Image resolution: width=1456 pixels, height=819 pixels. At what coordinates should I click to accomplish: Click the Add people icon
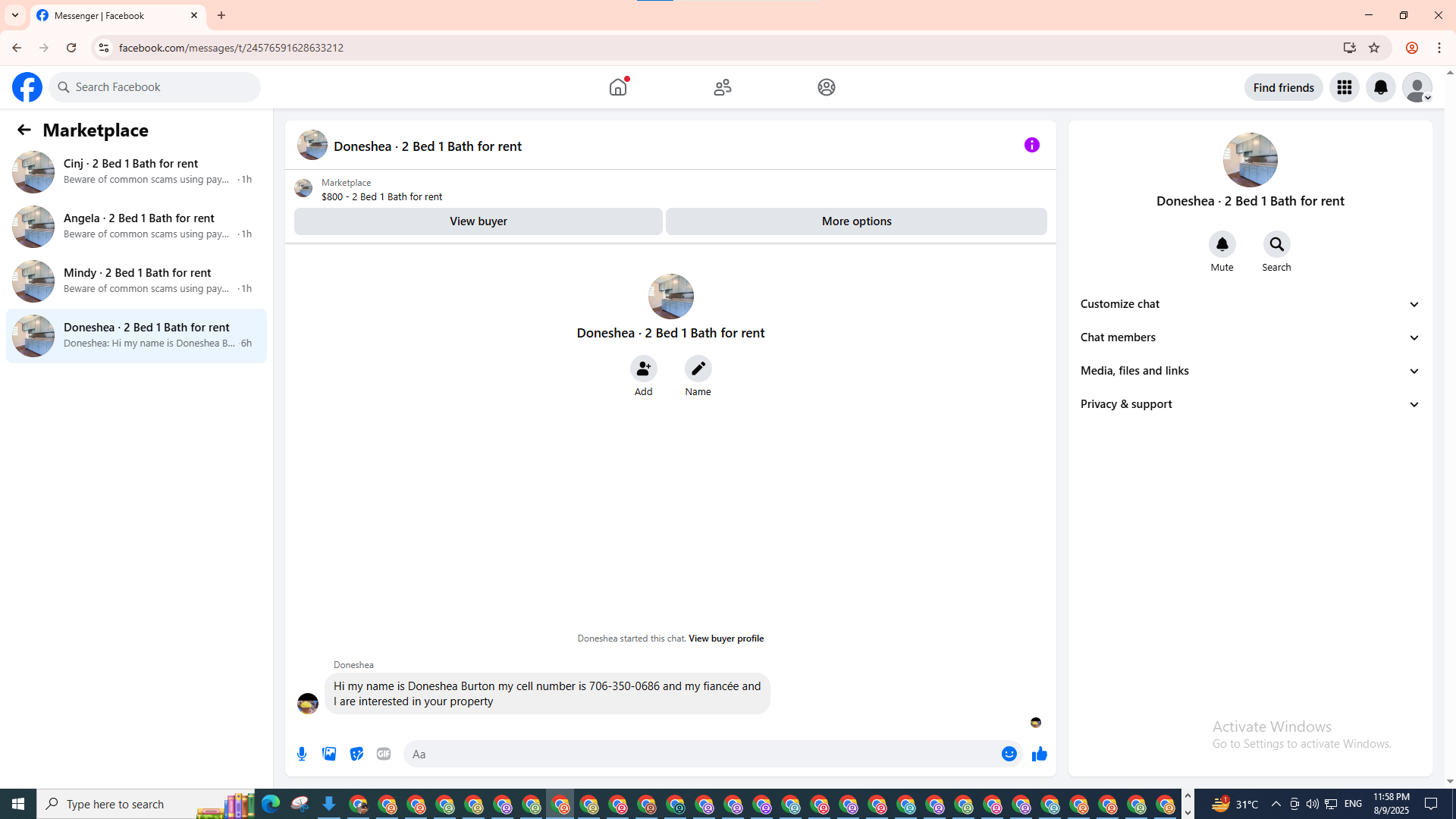coord(643,369)
